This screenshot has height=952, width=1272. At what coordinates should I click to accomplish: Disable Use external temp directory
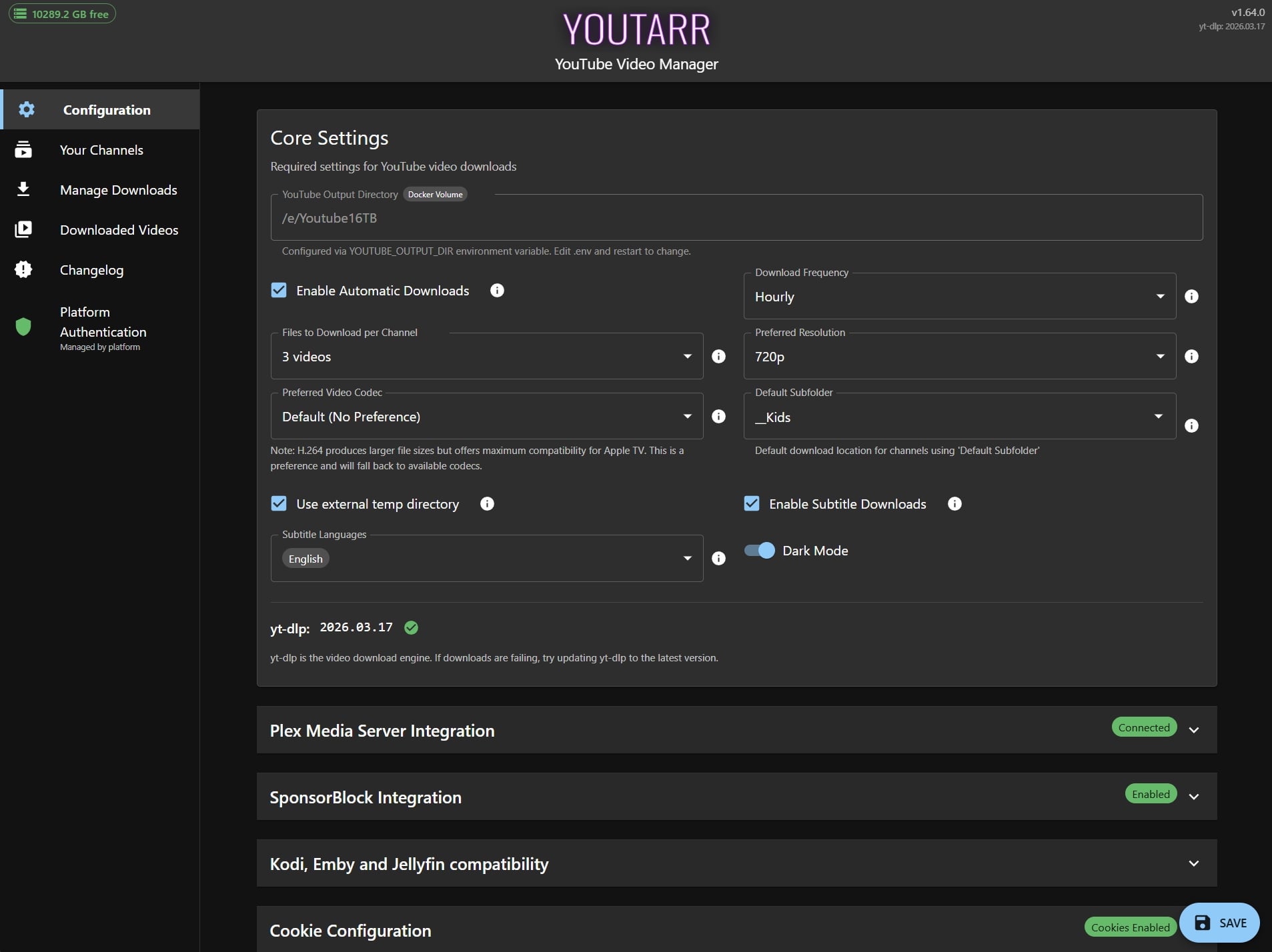click(278, 503)
